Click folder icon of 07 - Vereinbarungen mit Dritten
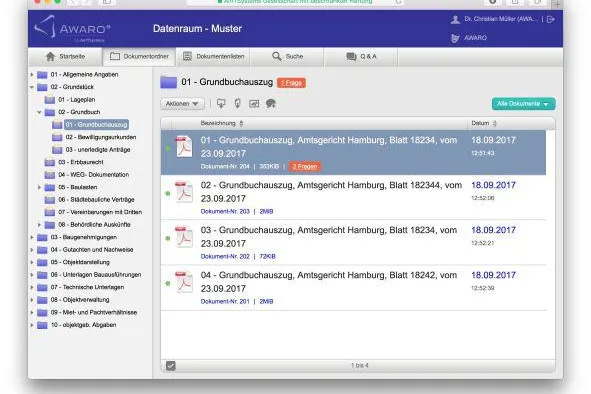This screenshot has height=394, width=591. click(x=50, y=212)
